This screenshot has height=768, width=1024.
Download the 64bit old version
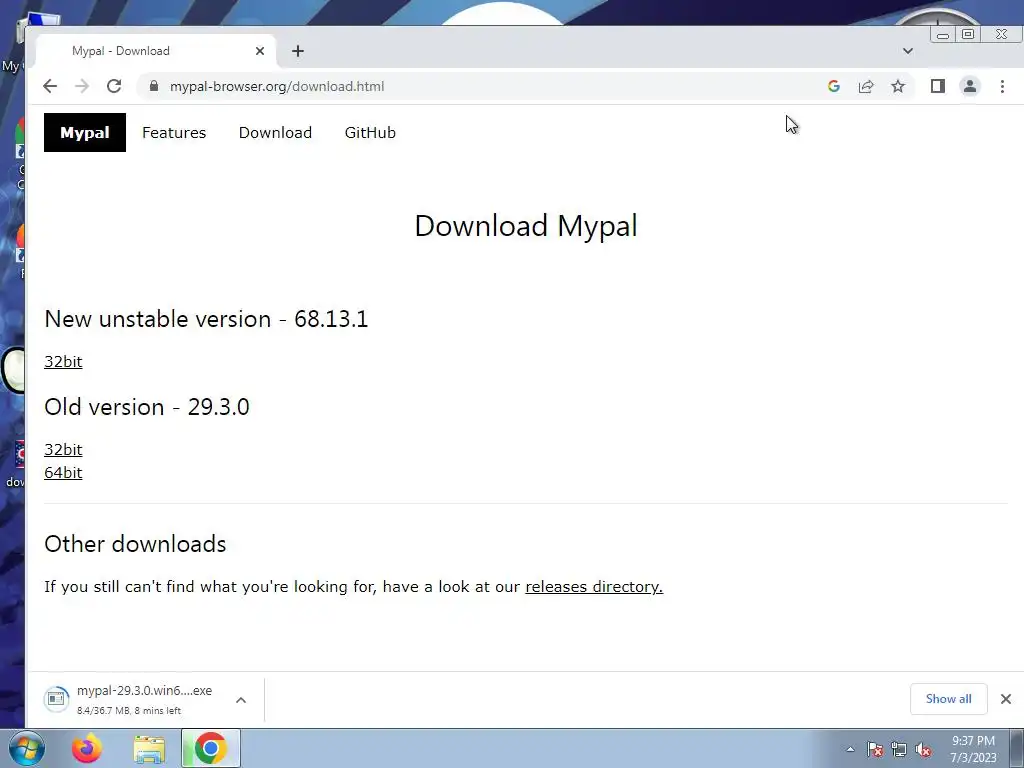click(63, 473)
